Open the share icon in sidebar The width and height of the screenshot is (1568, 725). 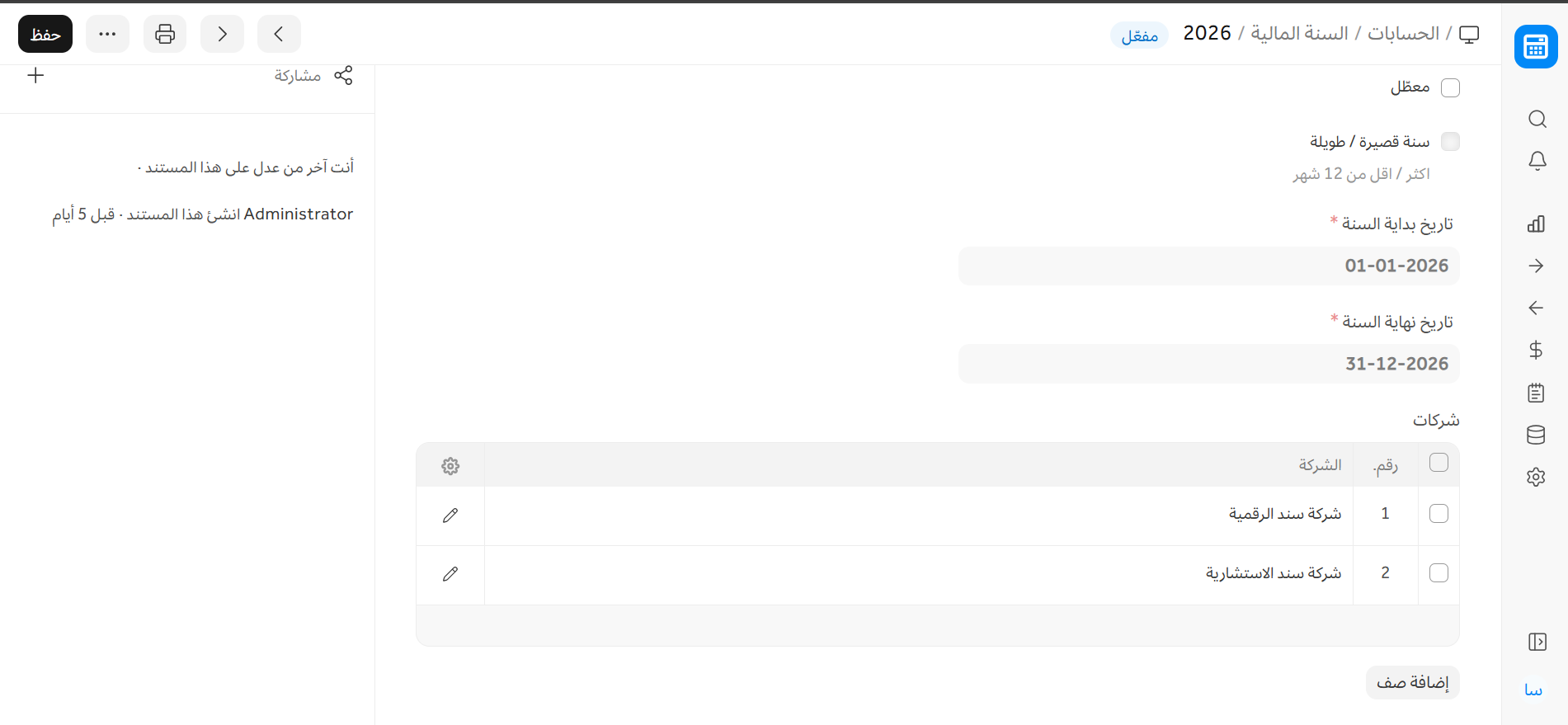point(343,75)
